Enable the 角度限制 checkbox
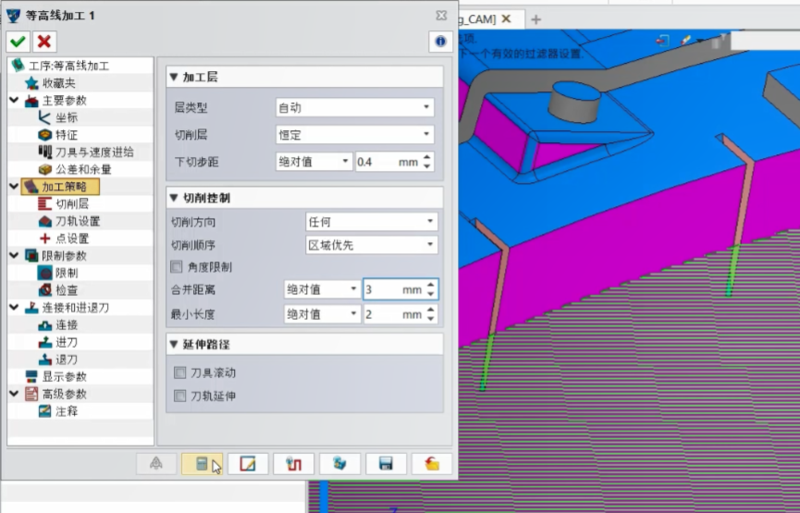 point(178,267)
